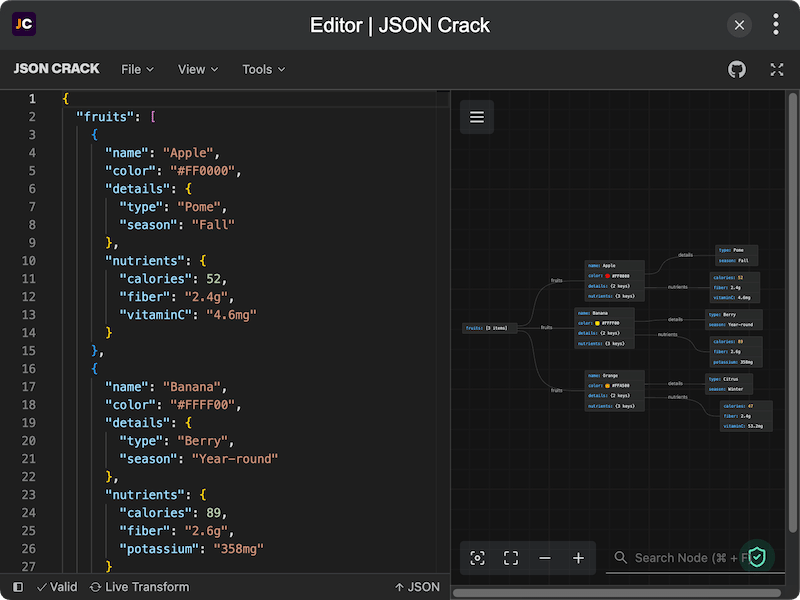Select "name: Banana" row in the graph
This screenshot has height=600, width=800.
(x=604, y=313)
